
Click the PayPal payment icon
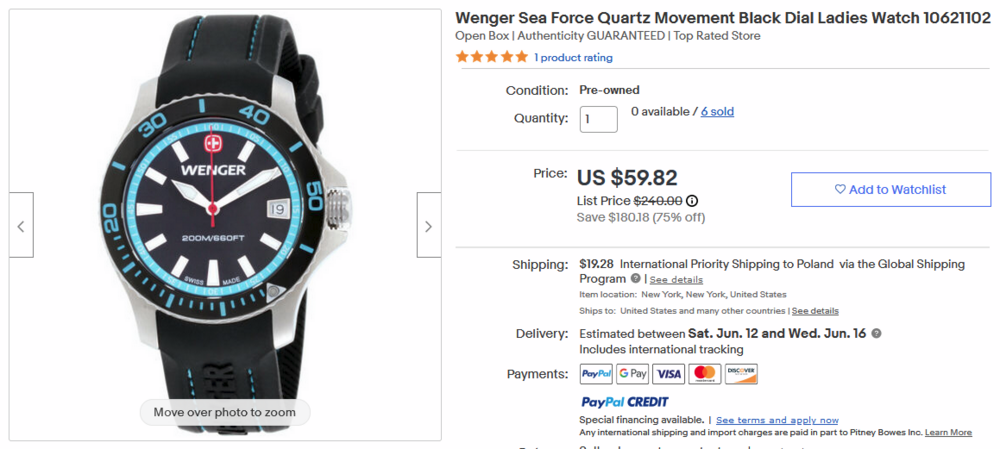coord(596,374)
